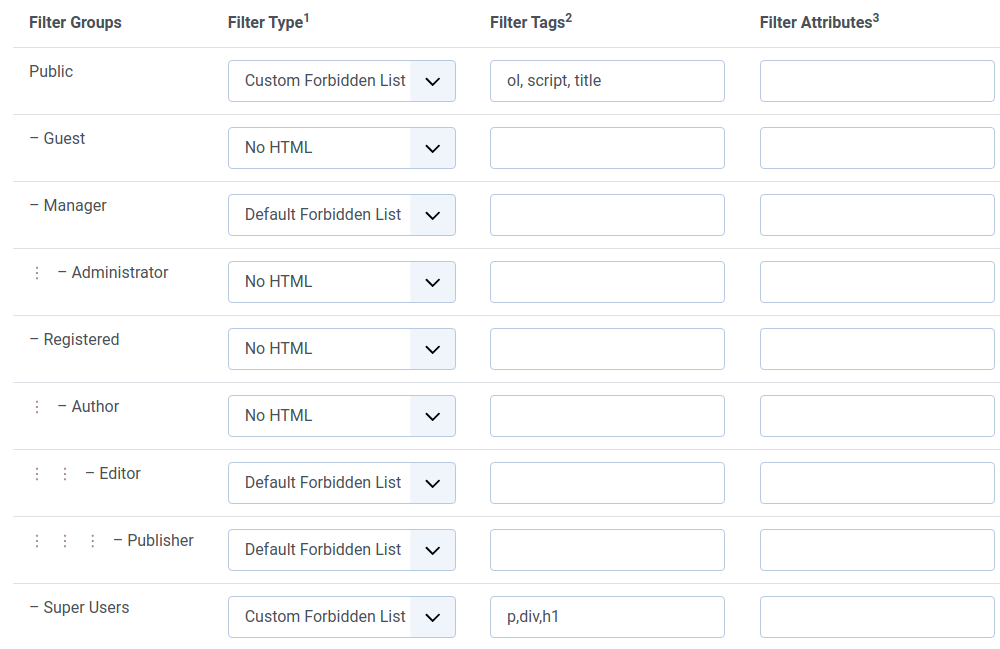Expand Super Users Filter Type dropdown

click(x=341, y=617)
